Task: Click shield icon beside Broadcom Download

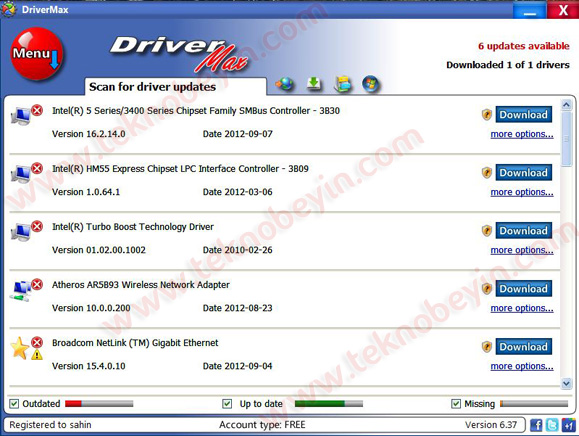Action: 487,347
